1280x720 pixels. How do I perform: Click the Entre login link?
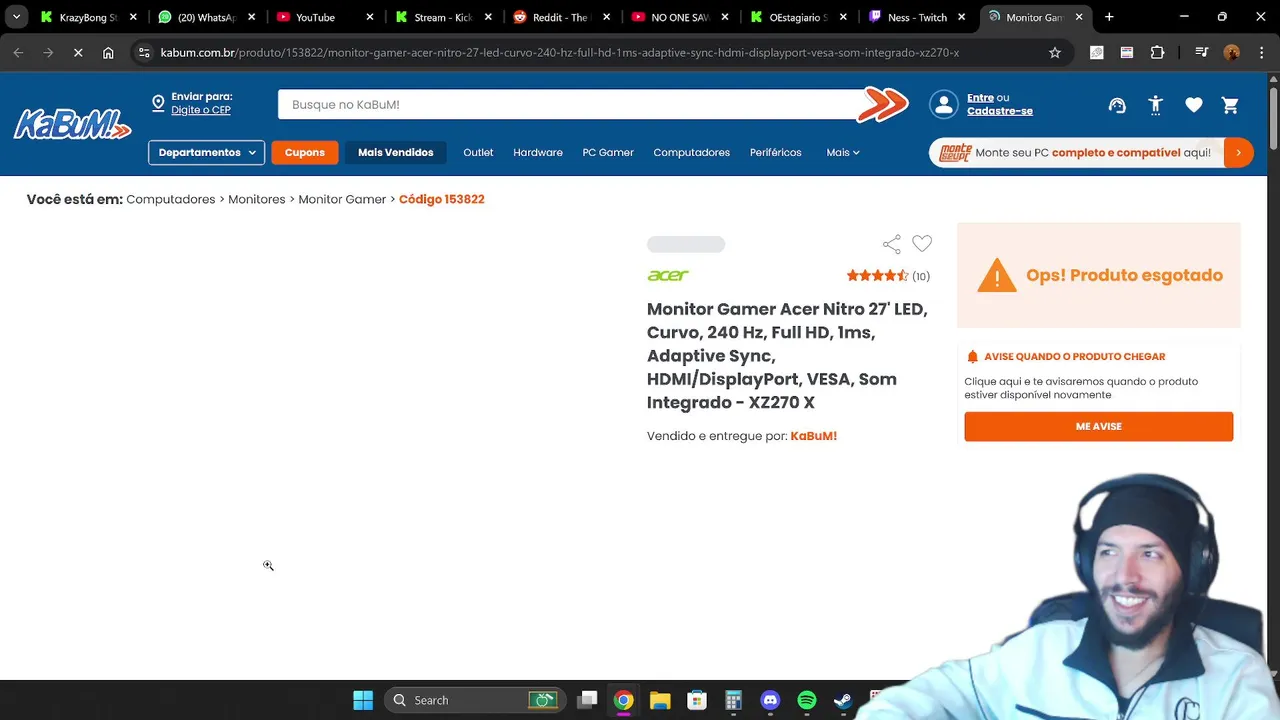pyautogui.click(x=980, y=97)
